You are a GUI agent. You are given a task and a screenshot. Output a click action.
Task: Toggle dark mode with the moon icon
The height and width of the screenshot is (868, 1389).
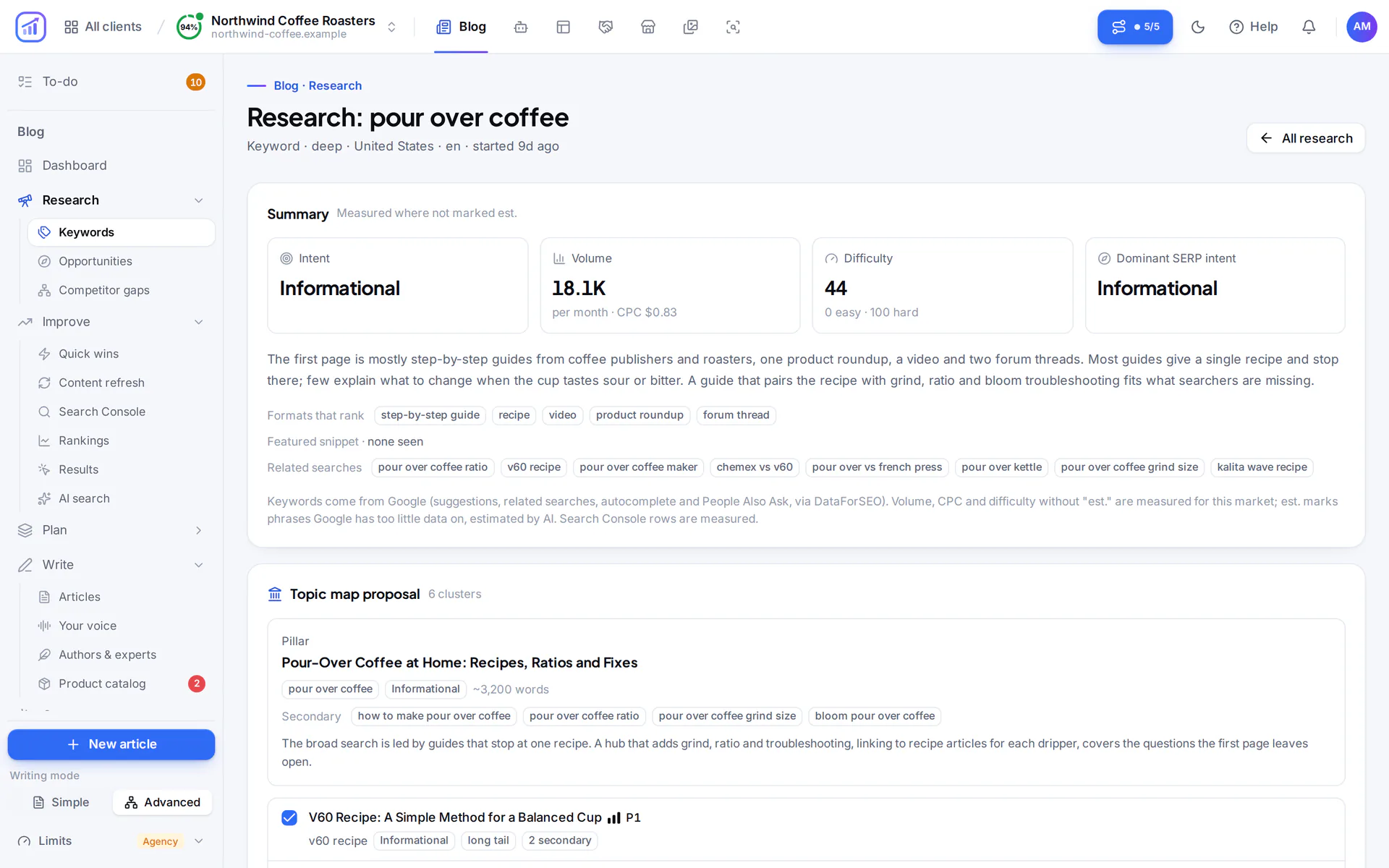tap(1198, 27)
